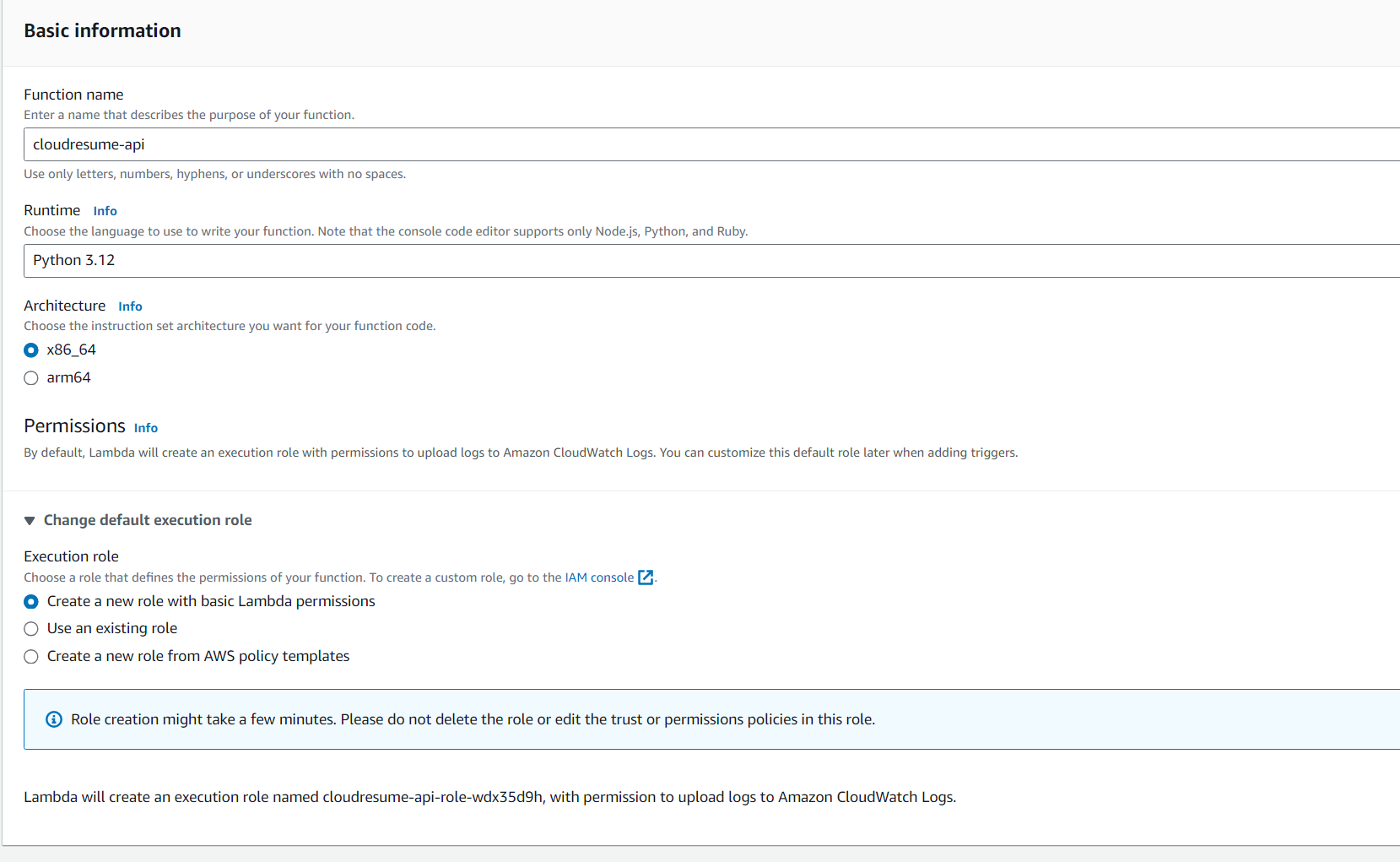The width and height of the screenshot is (1400, 862).
Task: Open the Runtime Info link
Action: point(105,211)
